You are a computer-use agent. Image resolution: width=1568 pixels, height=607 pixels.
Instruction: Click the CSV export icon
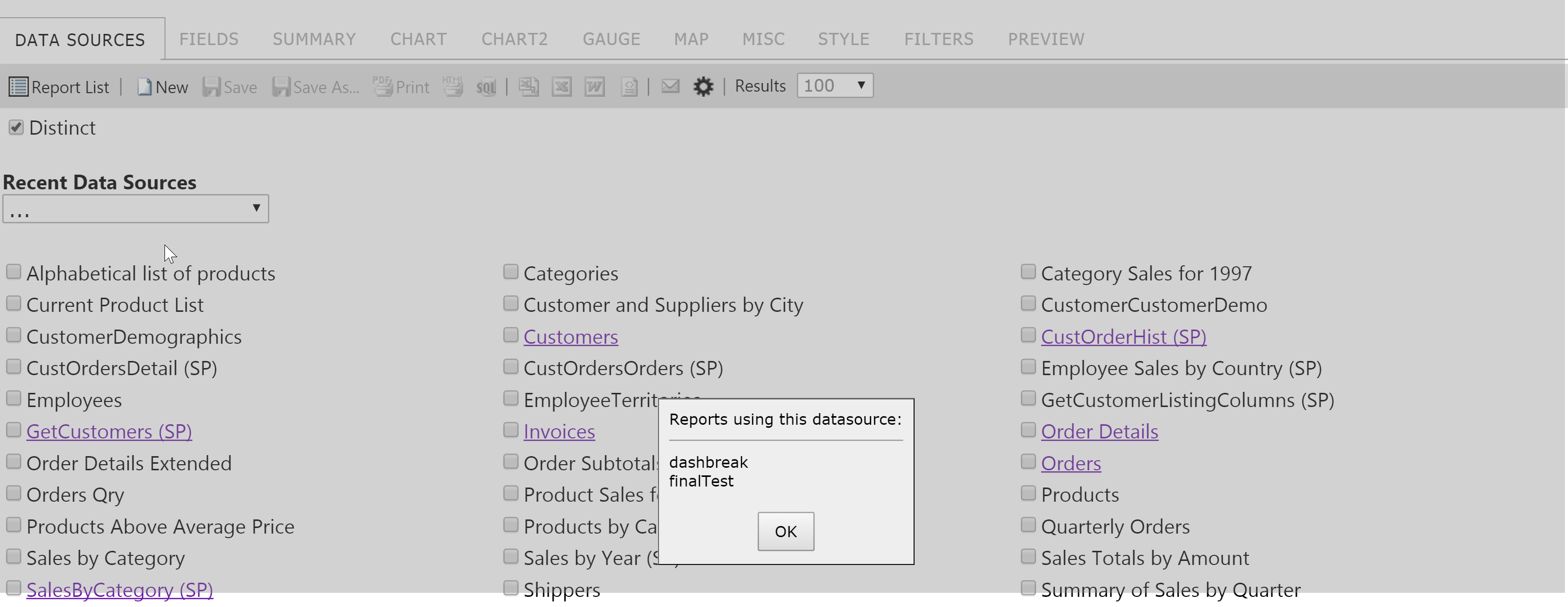(x=528, y=87)
